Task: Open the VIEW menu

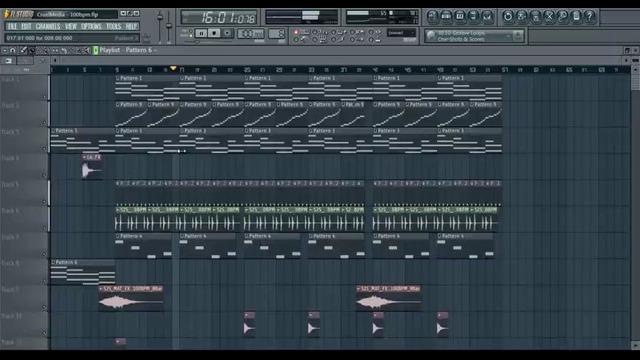Action: (x=71, y=27)
